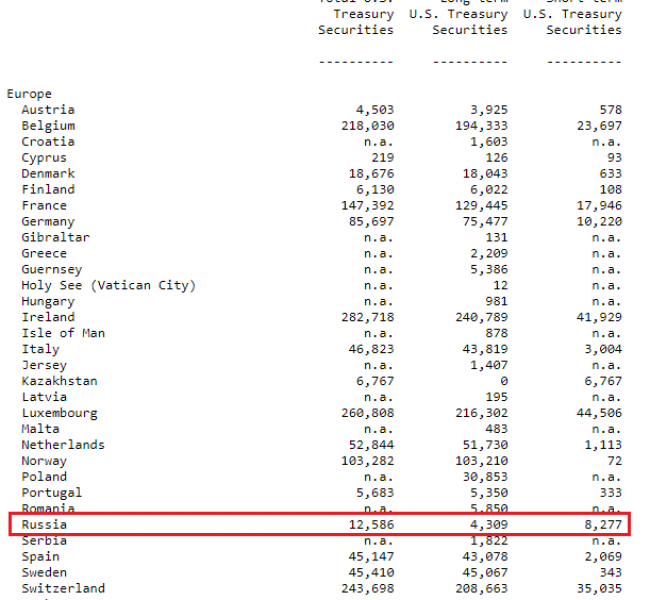Screen dimensions: 650x600
Task: Click the Netherlands country name
Action: 63,445
